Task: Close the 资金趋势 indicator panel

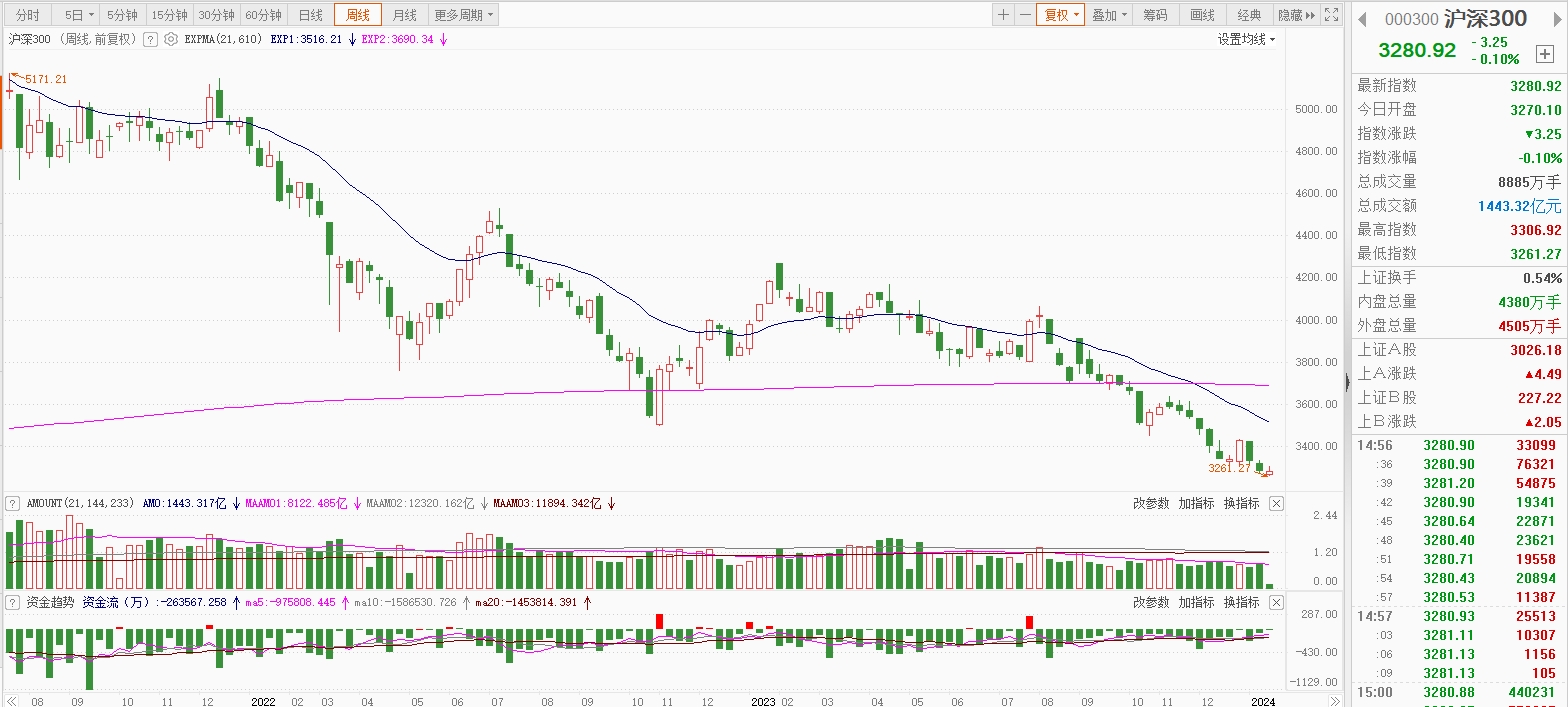Action: tap(1276, 602)
